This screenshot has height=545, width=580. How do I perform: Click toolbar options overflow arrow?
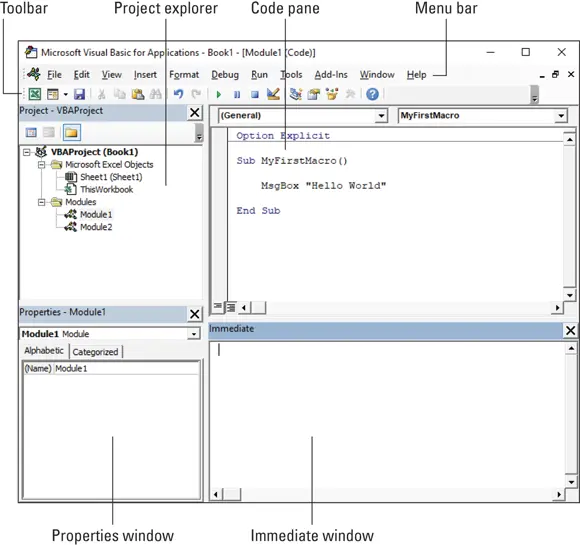[534, 95]
